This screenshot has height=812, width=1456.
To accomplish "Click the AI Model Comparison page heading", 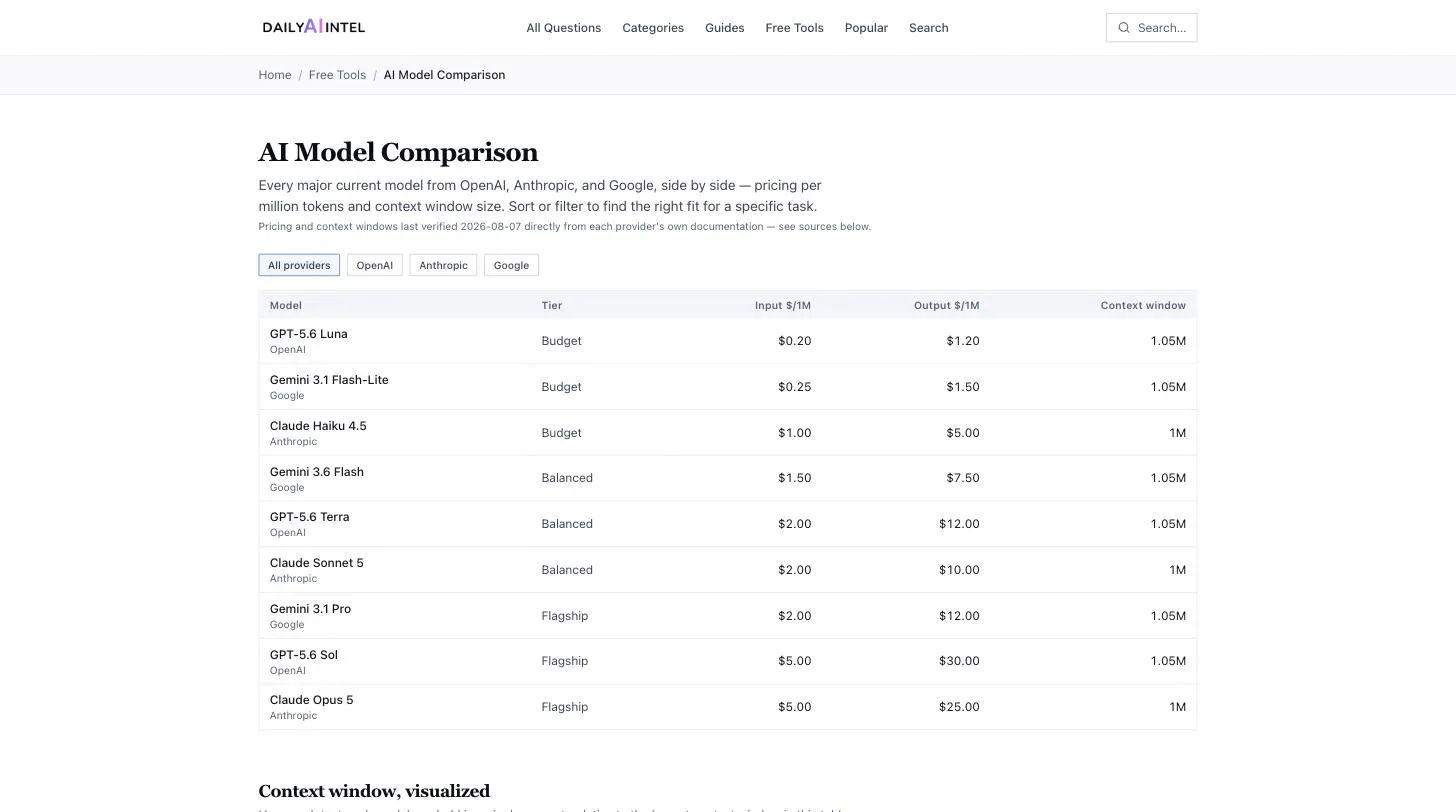I will pos(398,152).
